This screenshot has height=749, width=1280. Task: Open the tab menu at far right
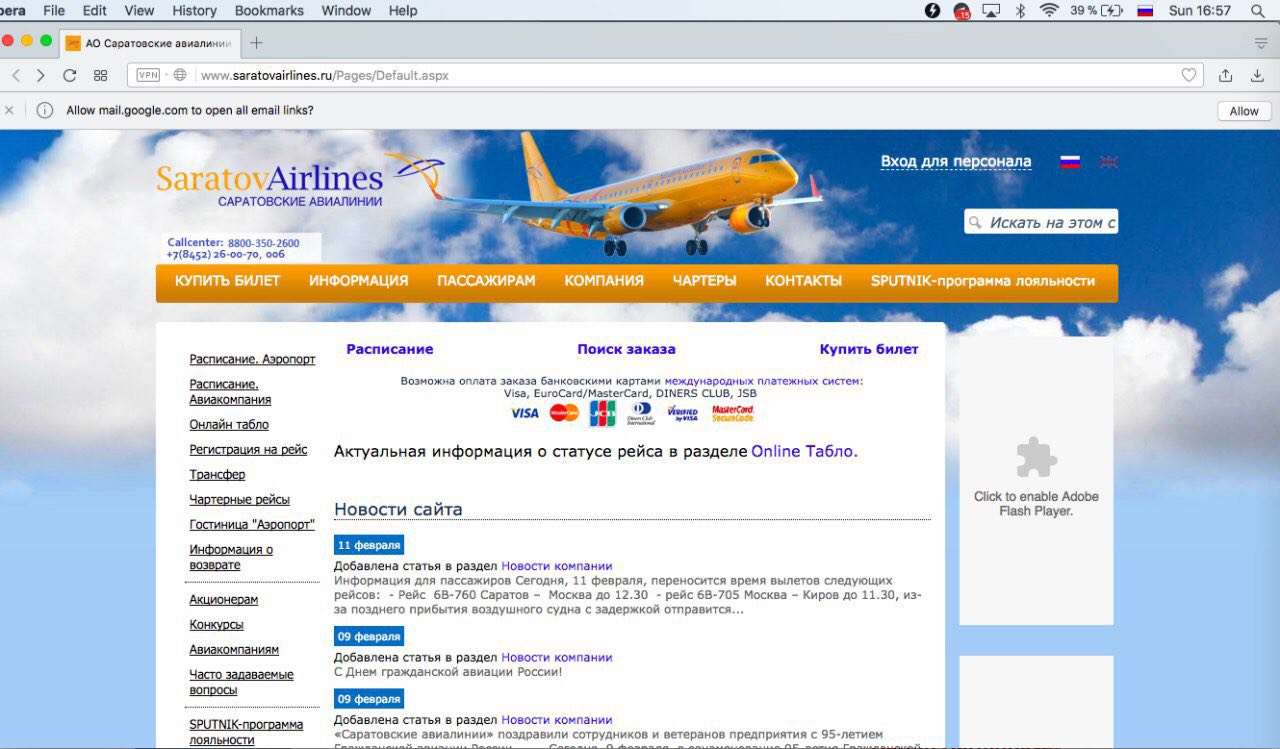tap(1261, 43)
